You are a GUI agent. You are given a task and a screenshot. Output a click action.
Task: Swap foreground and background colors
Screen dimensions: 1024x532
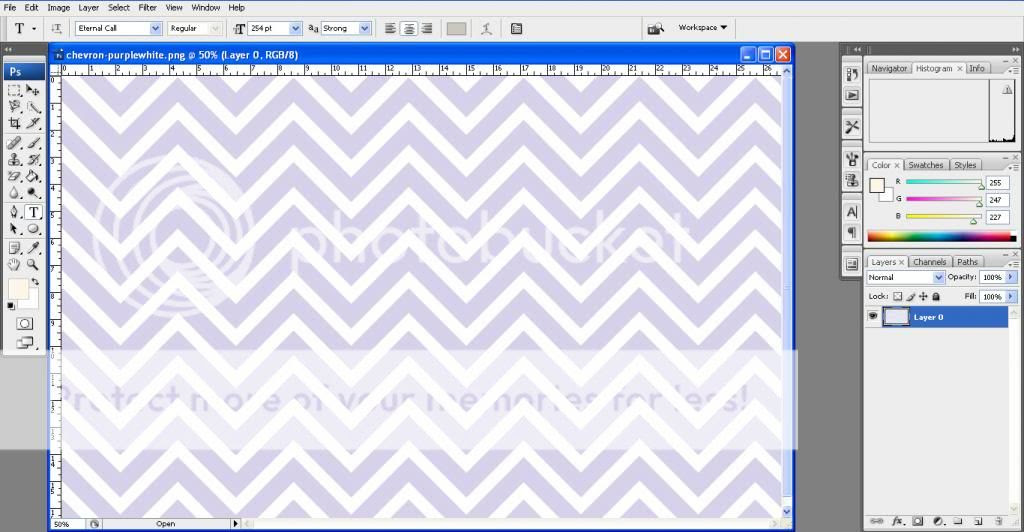35,282
